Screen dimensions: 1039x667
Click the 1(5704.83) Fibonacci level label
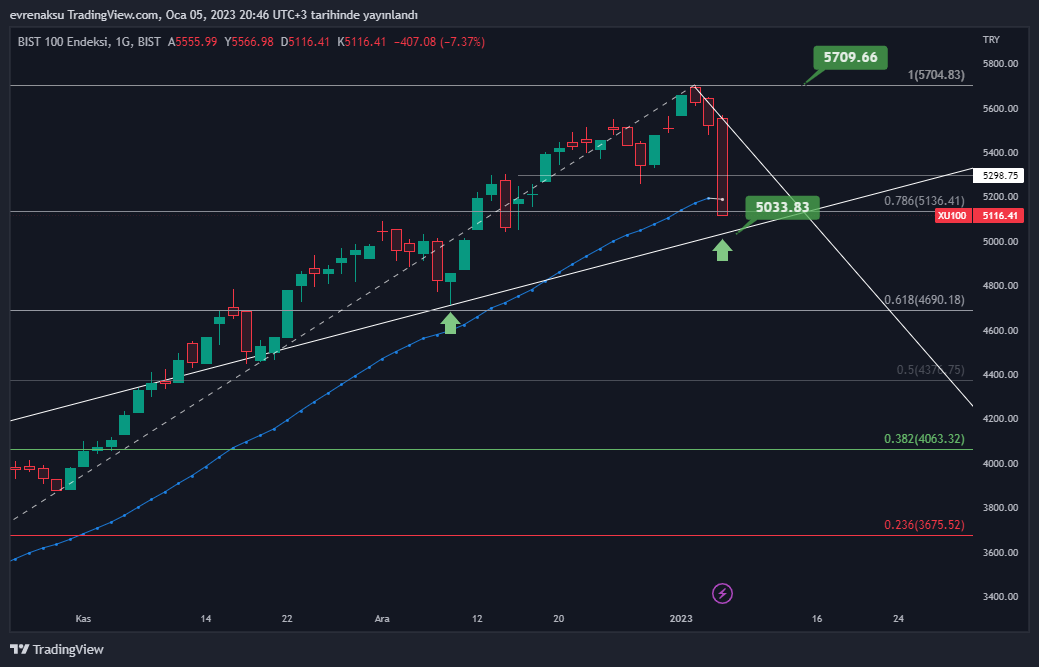click(x=936, y=75)
